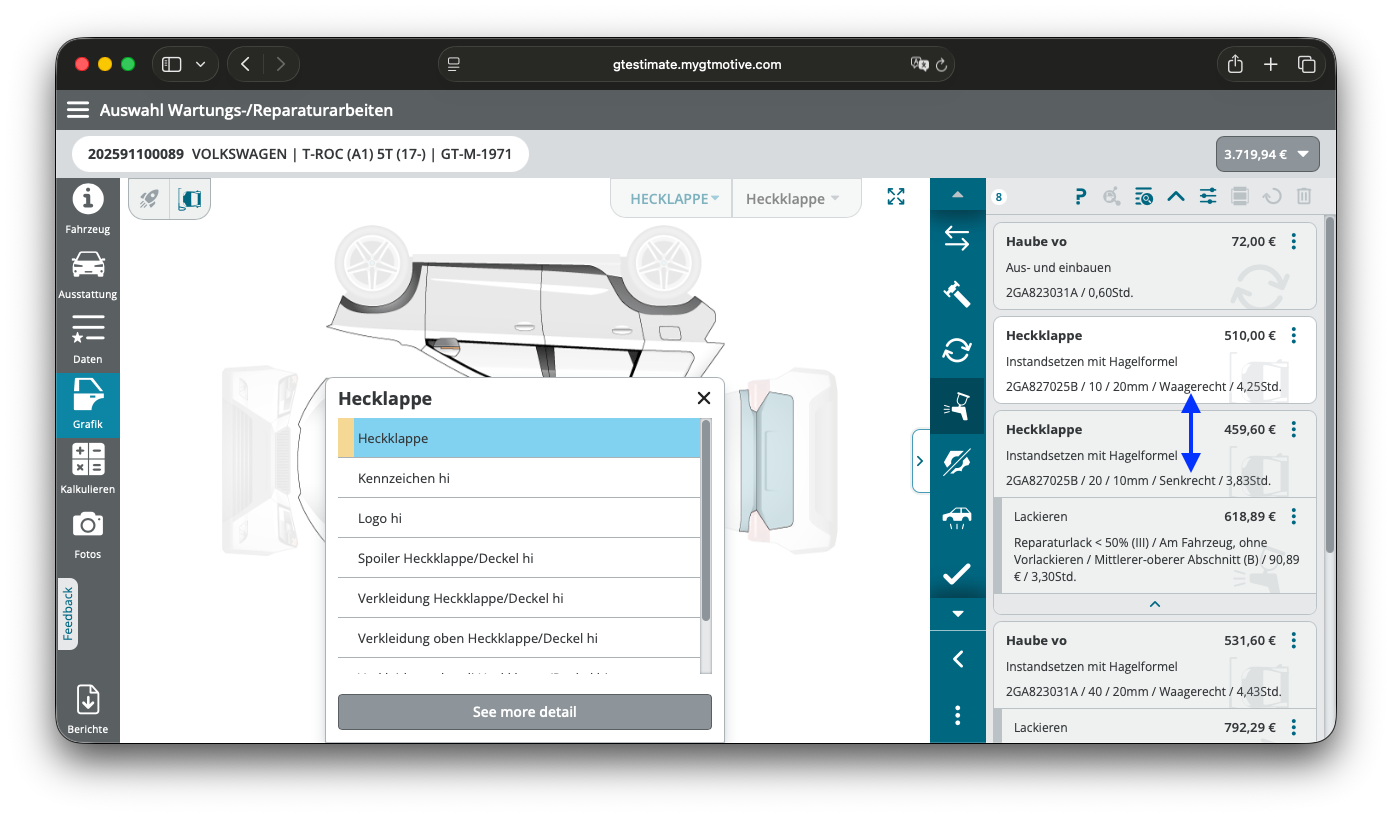The image size is (1392, 817).
Task: Click the car door parts view icon
Action: click(190, 199)
